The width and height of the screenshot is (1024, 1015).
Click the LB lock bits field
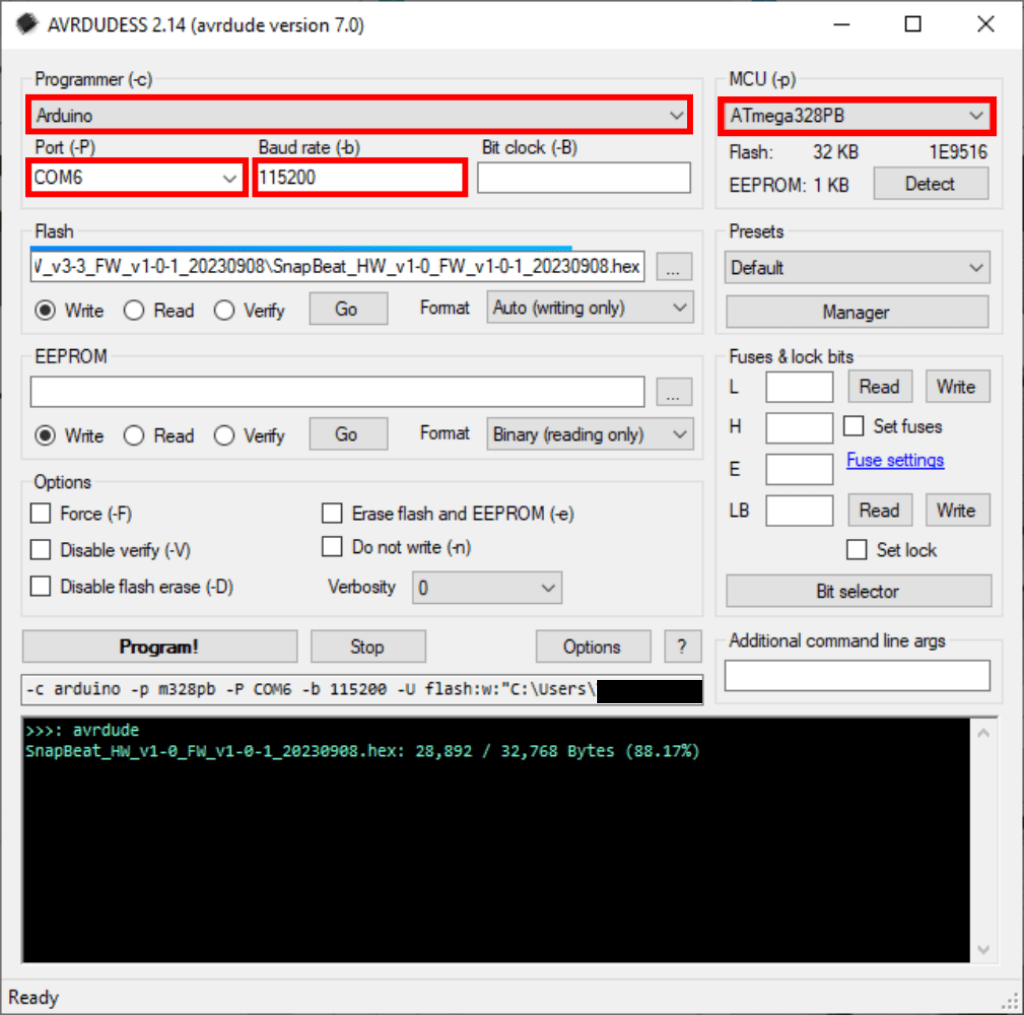799,511
